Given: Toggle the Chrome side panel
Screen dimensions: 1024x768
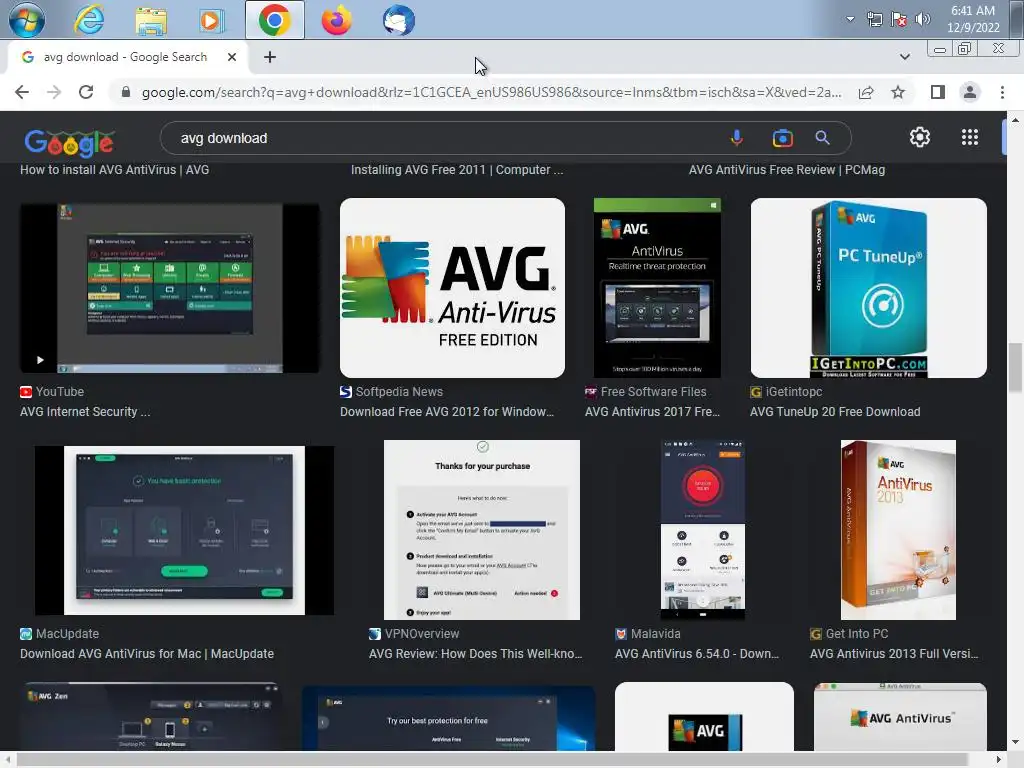Looking at the screenshot, I should (x=938, y=92).
